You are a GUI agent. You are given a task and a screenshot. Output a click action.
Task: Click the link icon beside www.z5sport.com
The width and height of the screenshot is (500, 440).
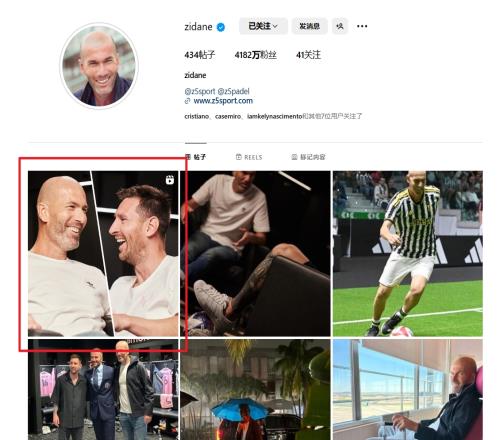pos(187,101)
